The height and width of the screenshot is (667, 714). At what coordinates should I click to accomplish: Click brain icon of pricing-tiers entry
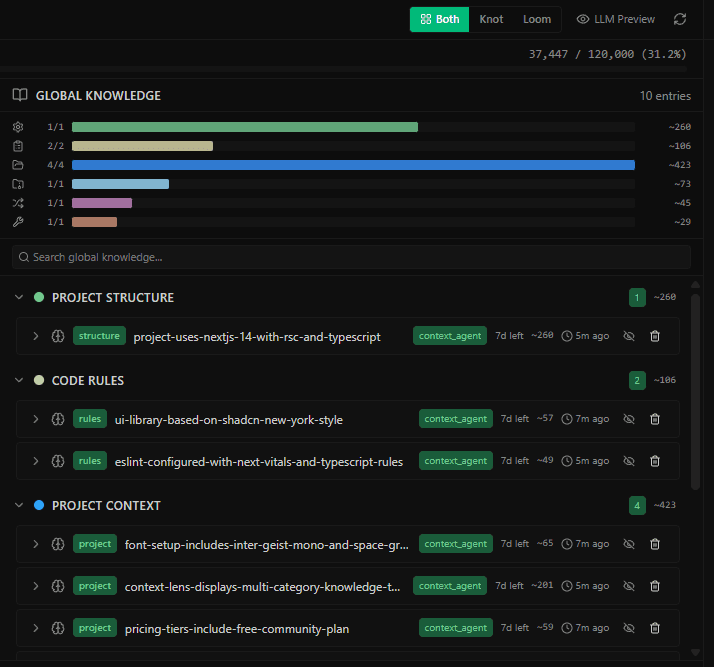pyautogui.click(x=58, y=628)
